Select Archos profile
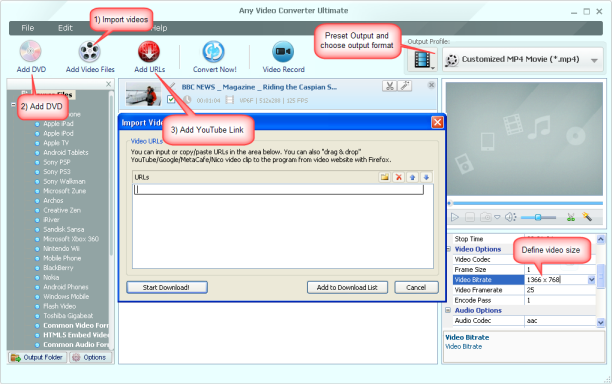612x384 pixels. coord(53,201)
